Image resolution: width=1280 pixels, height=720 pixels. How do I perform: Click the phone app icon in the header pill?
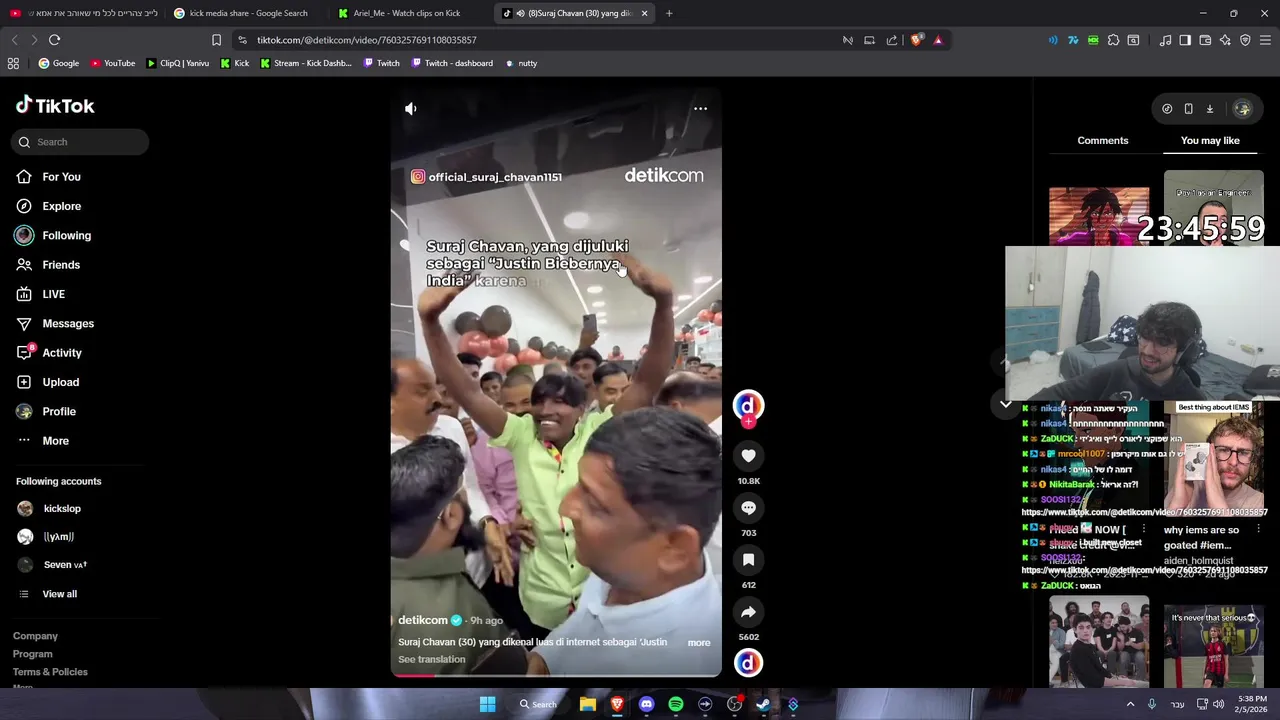tap(1188, 109)
